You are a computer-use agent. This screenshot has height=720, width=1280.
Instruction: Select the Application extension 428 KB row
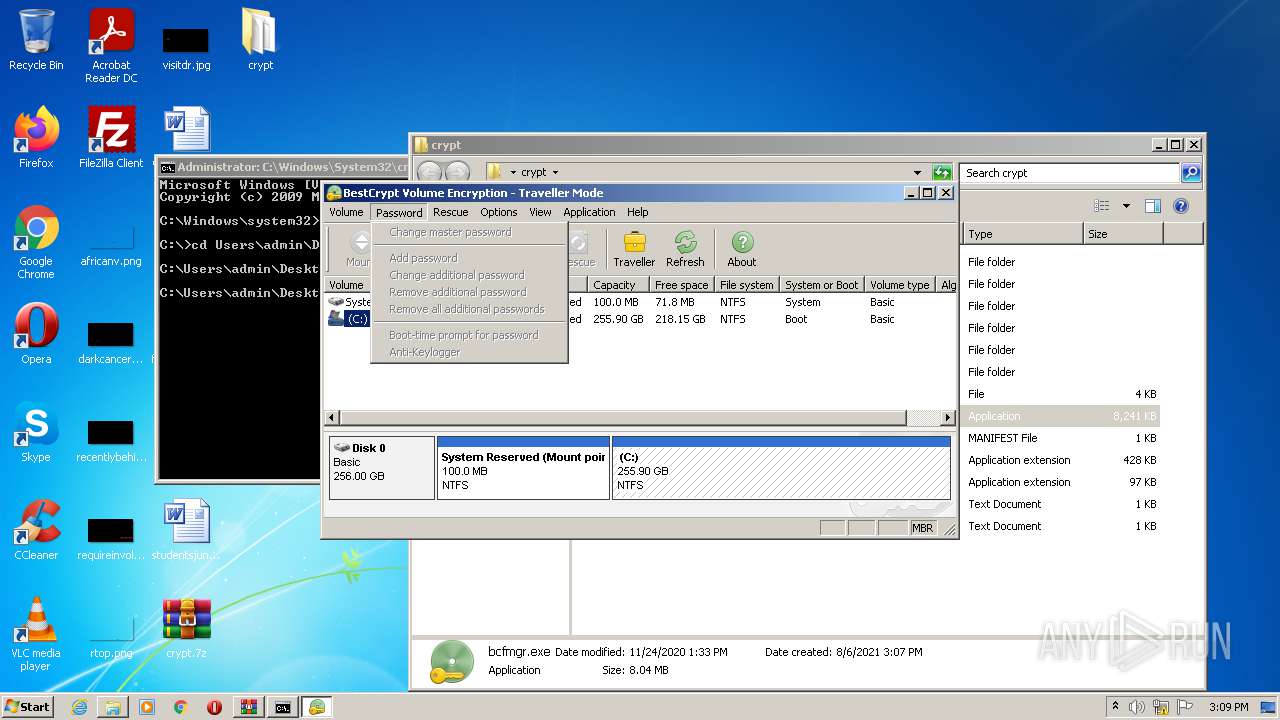coord(1062,460)
